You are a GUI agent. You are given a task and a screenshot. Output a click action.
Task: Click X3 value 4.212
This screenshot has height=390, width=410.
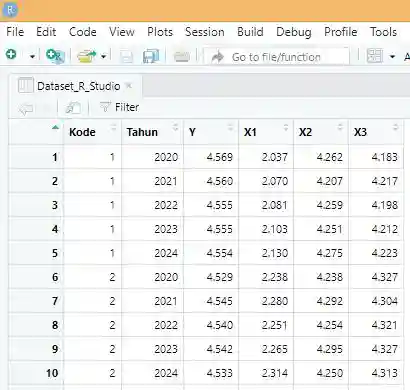[x=384, y=229]
